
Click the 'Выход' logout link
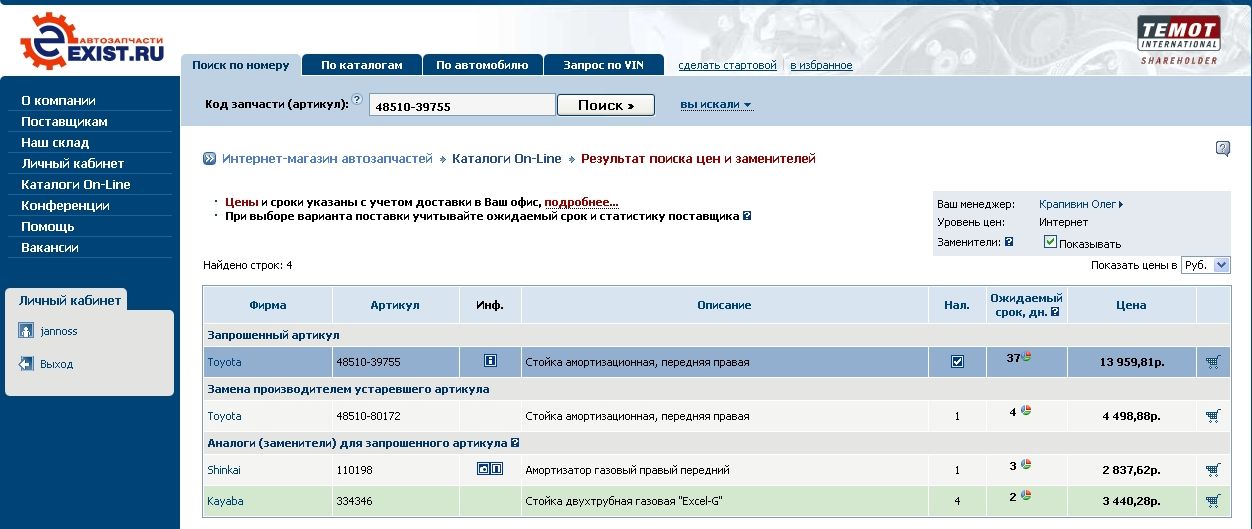[x=56, y=364]
